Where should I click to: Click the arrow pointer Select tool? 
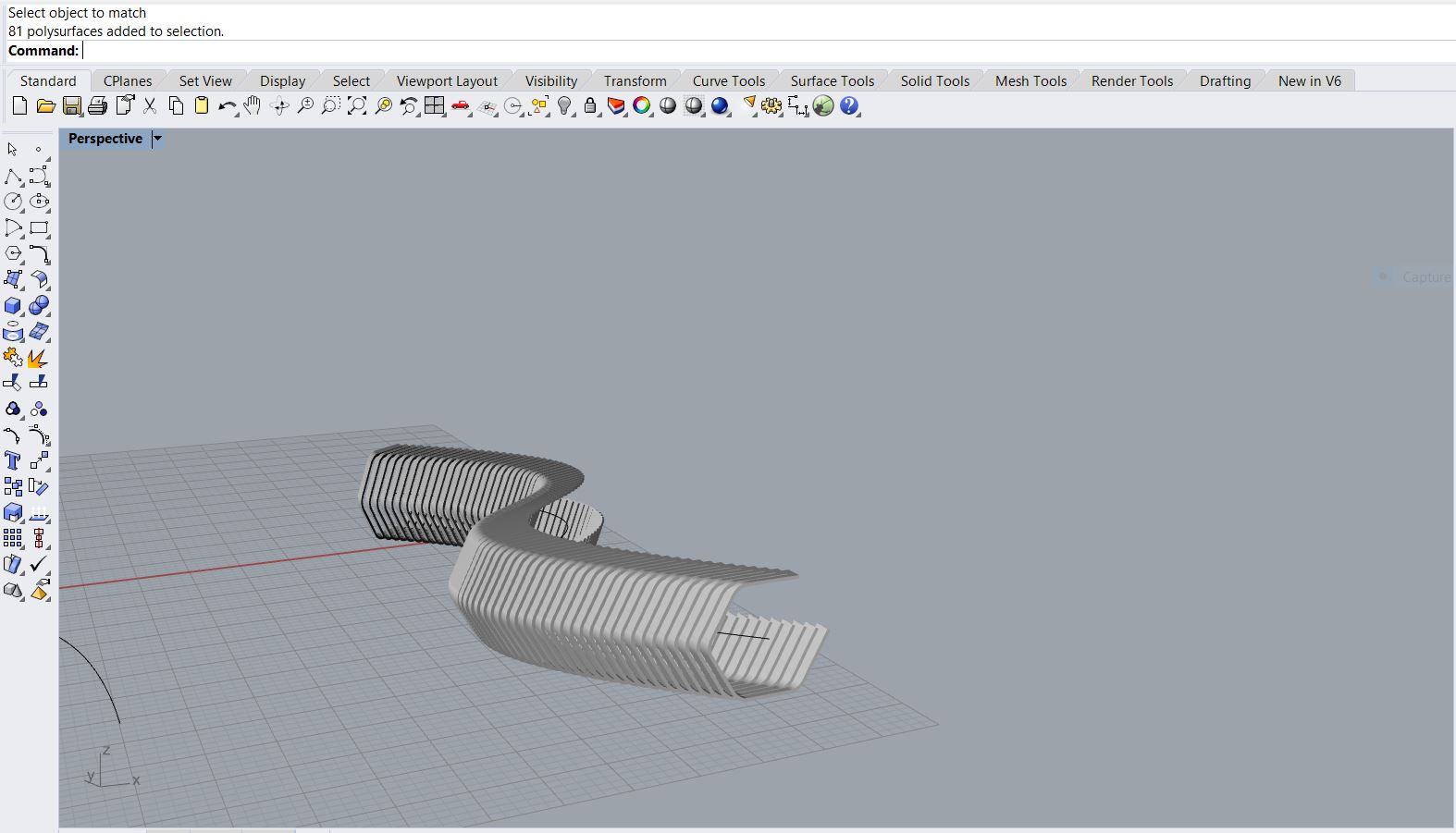13,150
